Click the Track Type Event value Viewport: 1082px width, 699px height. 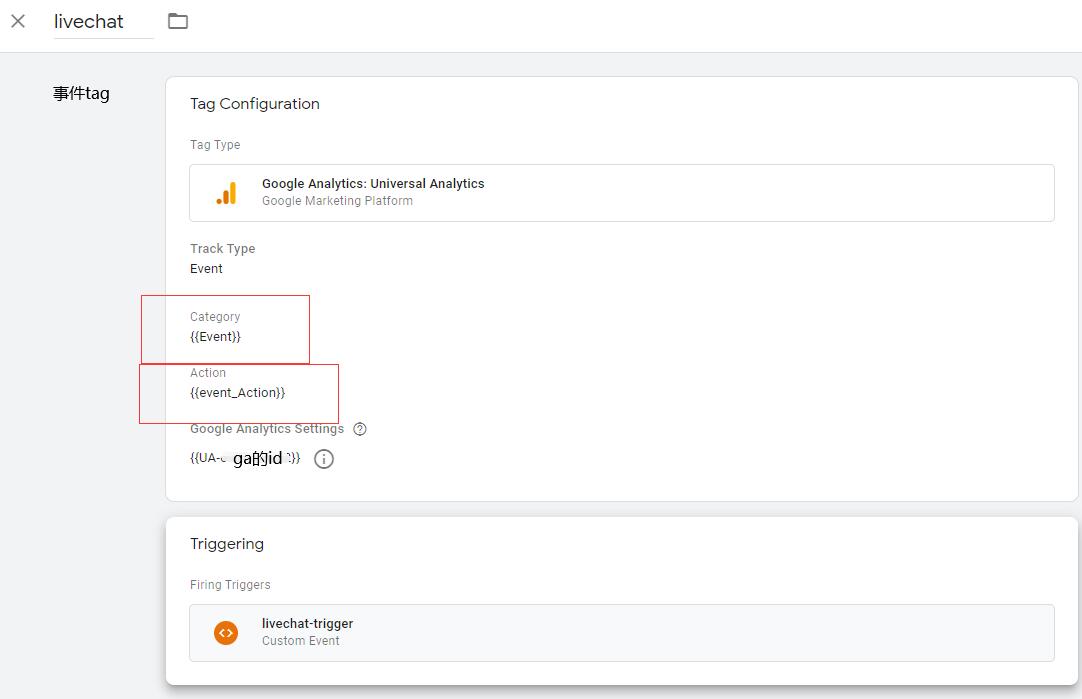[x=206, y=268]
